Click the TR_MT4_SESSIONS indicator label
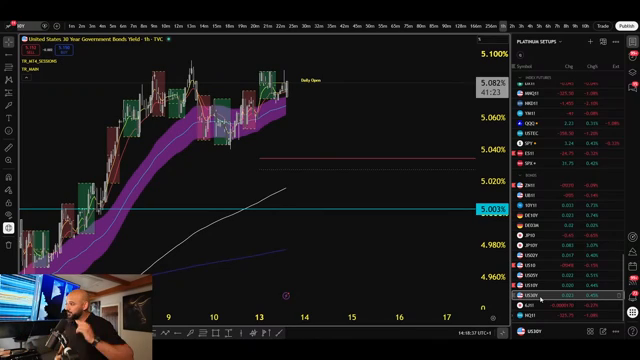The height and width of the screenshot is (360, 640). coord(39,61)
